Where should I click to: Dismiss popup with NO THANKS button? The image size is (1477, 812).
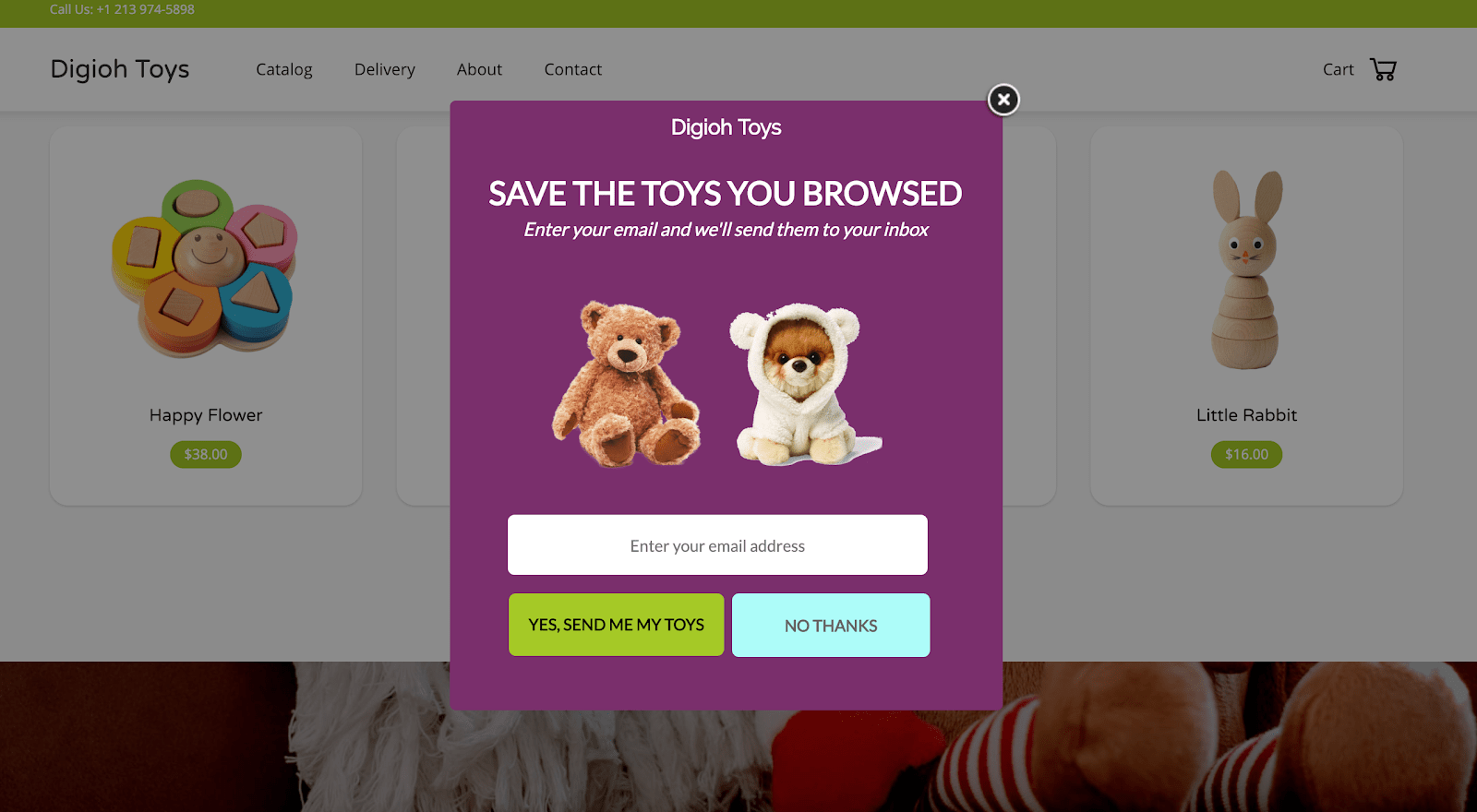pos(831,626)
